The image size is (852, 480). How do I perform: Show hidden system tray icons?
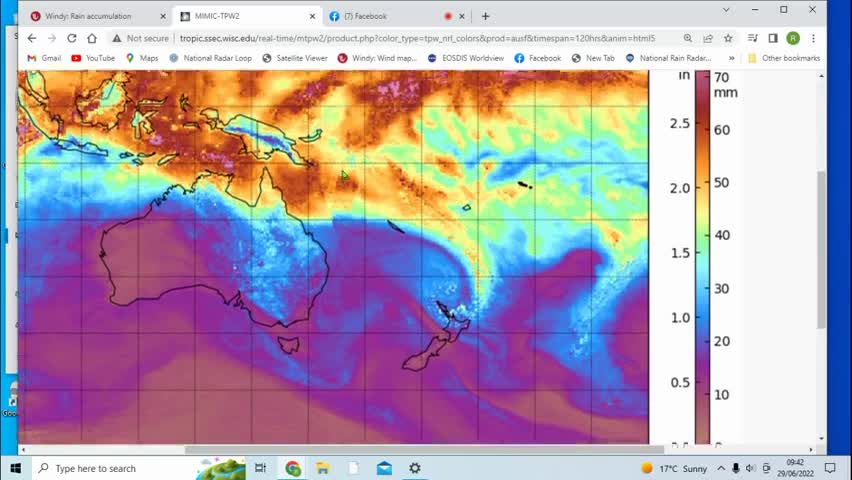point(721,468)
